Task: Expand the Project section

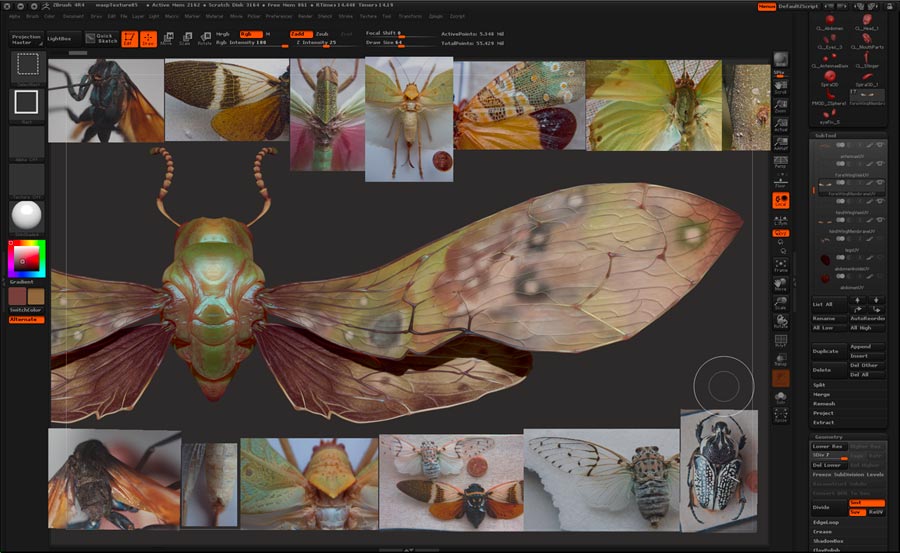Action: click(823, 413)
